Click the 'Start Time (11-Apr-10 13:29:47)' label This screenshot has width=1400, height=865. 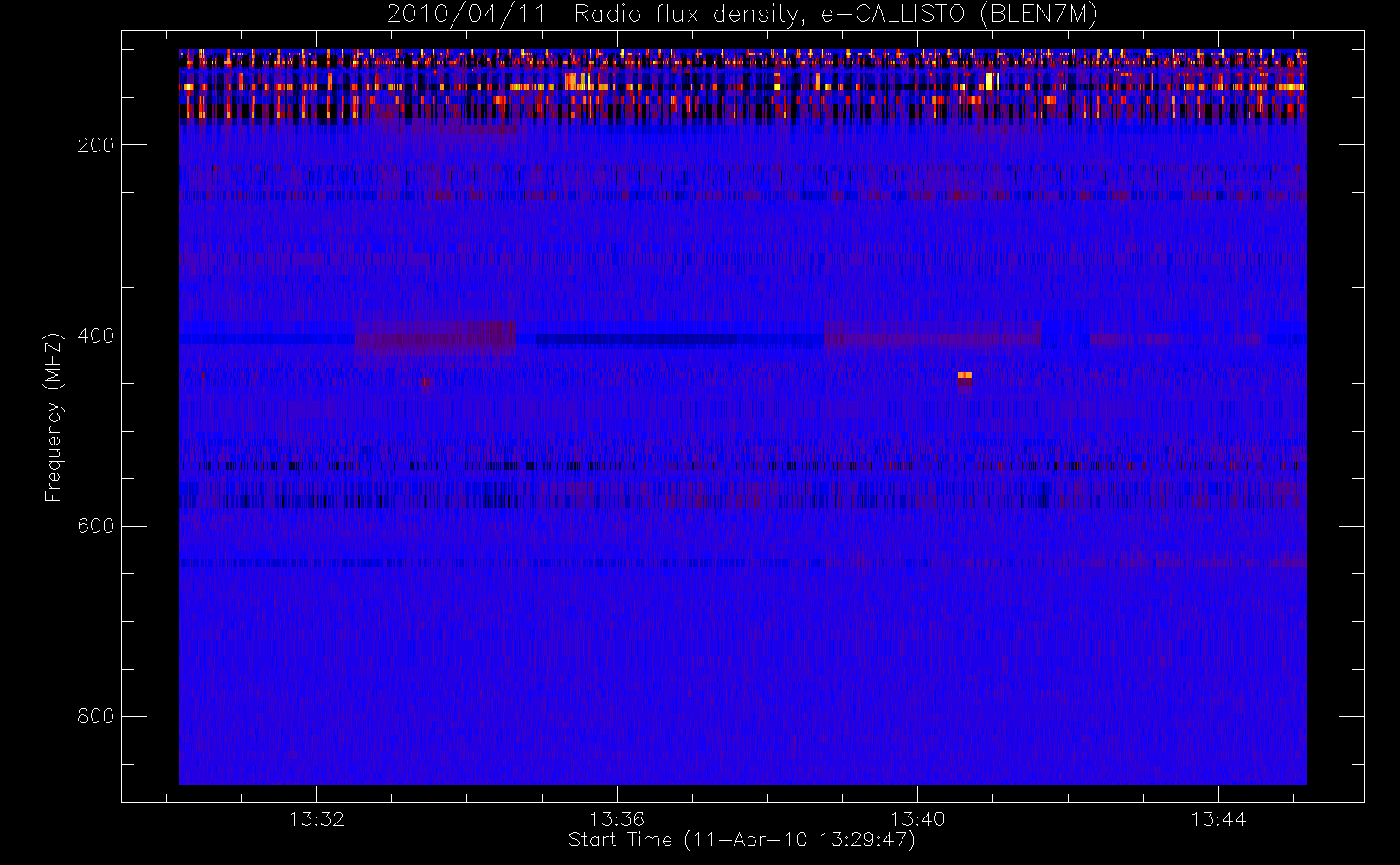(x=742, y=840)
